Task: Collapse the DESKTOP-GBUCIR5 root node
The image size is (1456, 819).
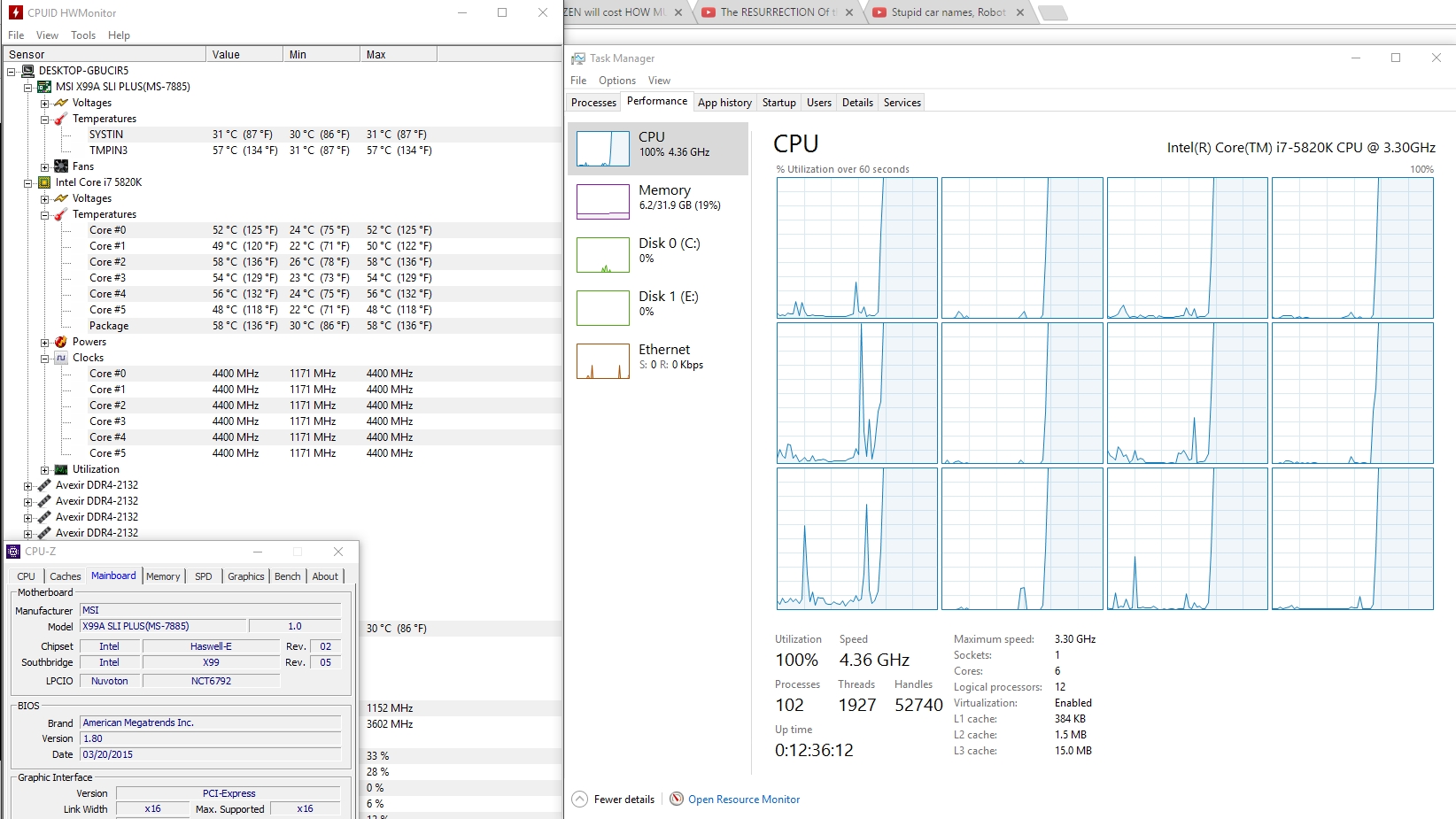Action: point(12,72)
